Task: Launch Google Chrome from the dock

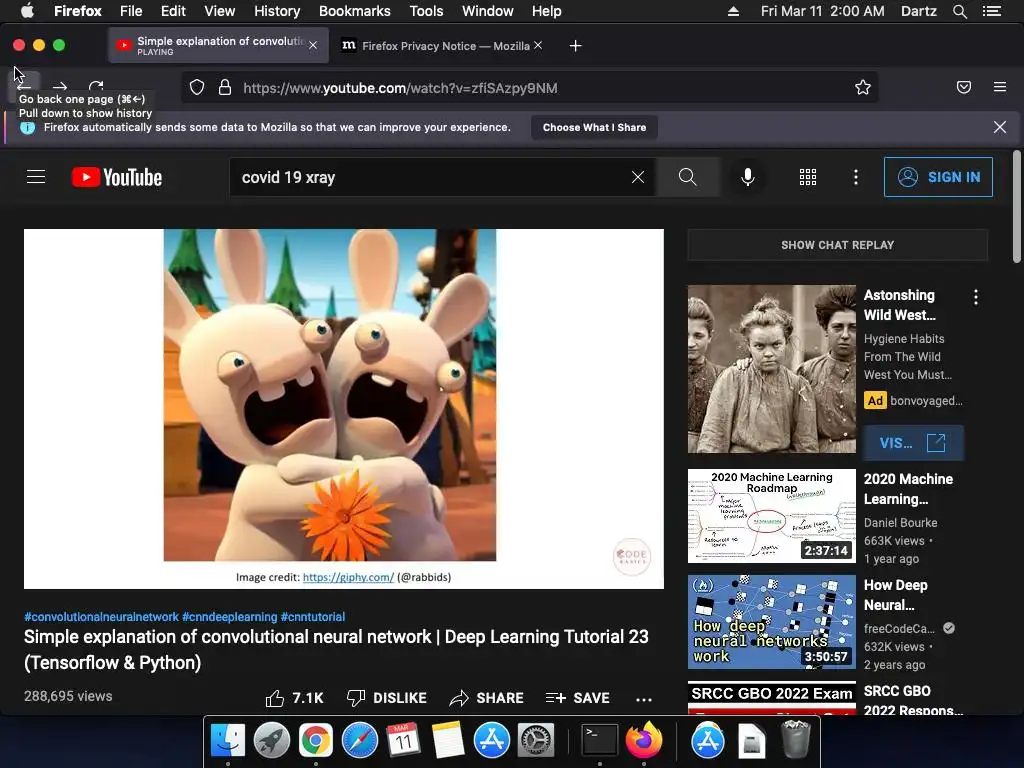Action: coord(315,741)
